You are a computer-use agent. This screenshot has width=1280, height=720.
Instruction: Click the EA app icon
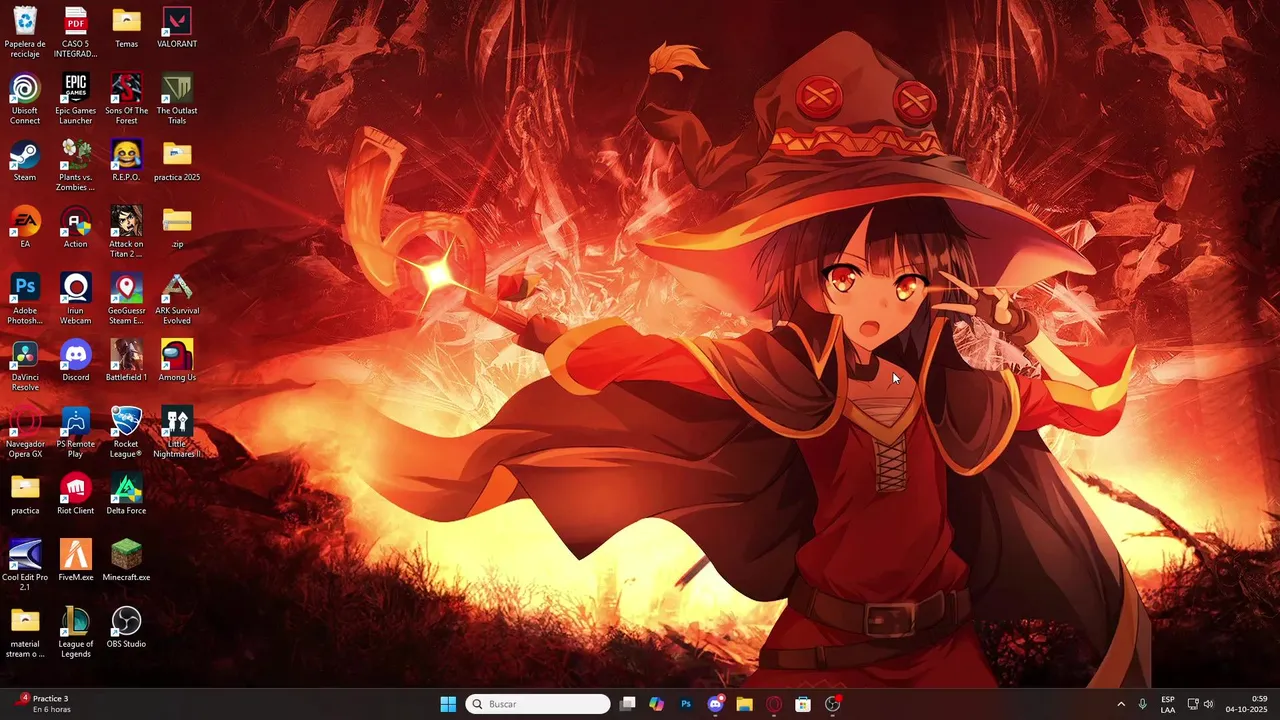[25, 226]
